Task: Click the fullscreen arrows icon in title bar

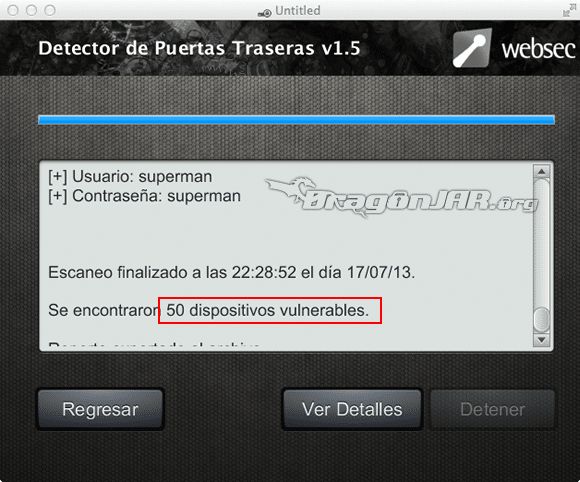Action: 567,11
